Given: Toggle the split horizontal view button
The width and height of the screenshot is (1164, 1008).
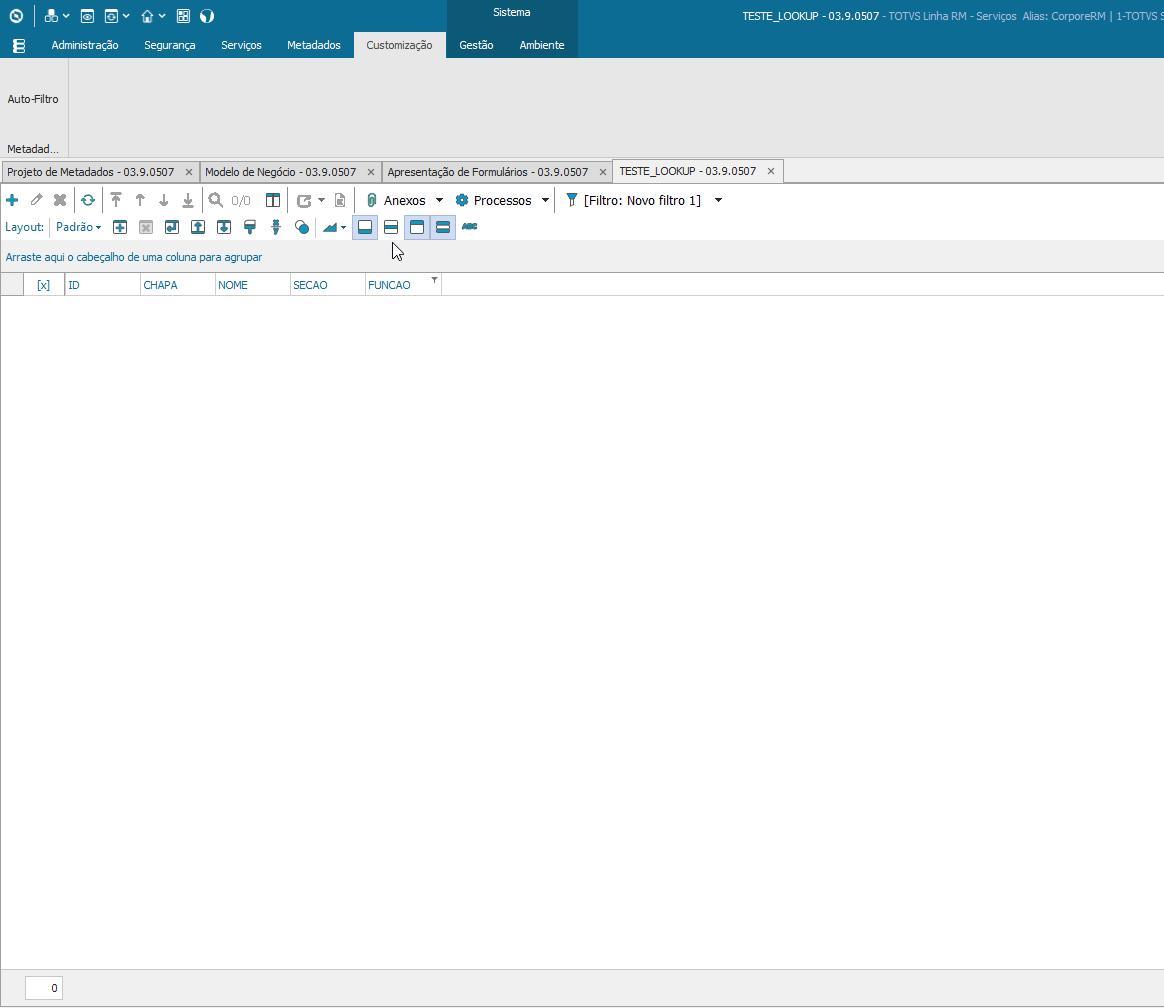Looking at the screenshot, I should (391, 227).
